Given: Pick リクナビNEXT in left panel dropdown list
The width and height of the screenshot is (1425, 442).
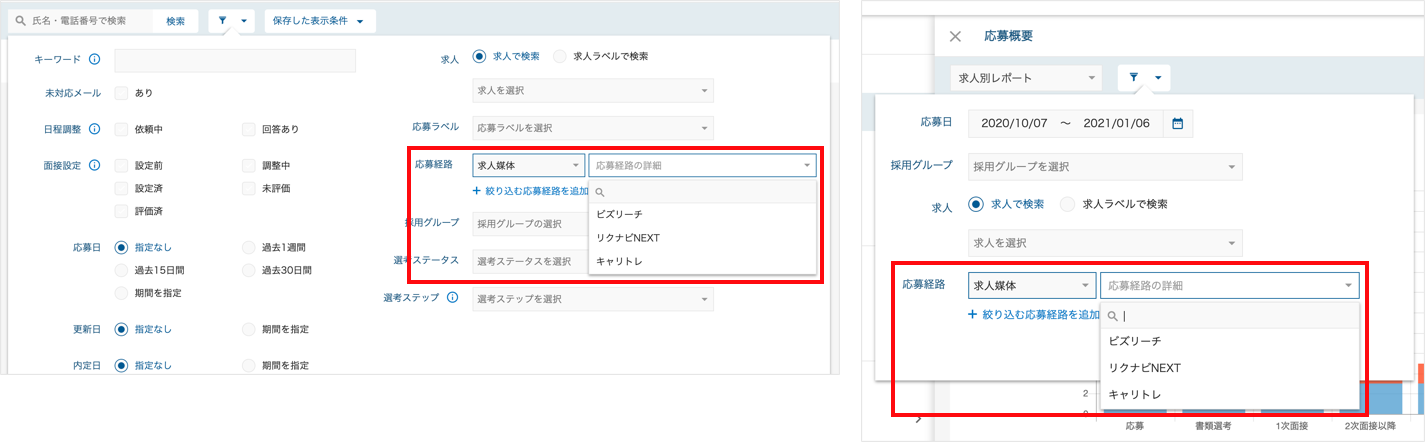Looking at the screenshot, I should point(703,238).
